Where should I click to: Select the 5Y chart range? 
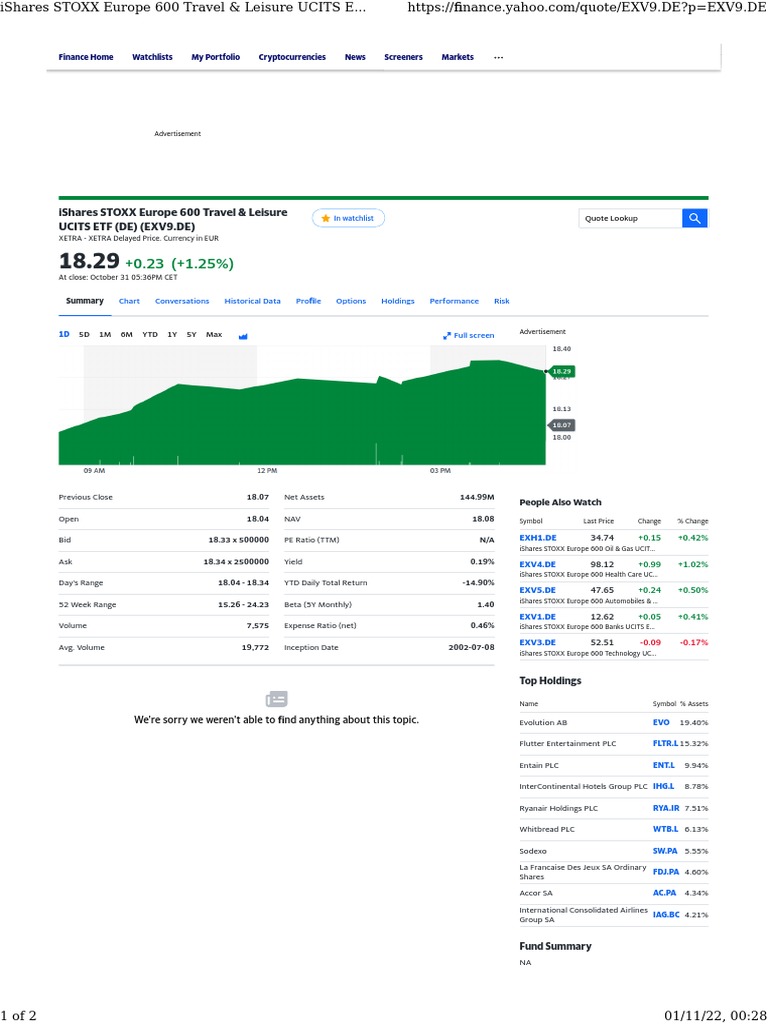point(191,334)
